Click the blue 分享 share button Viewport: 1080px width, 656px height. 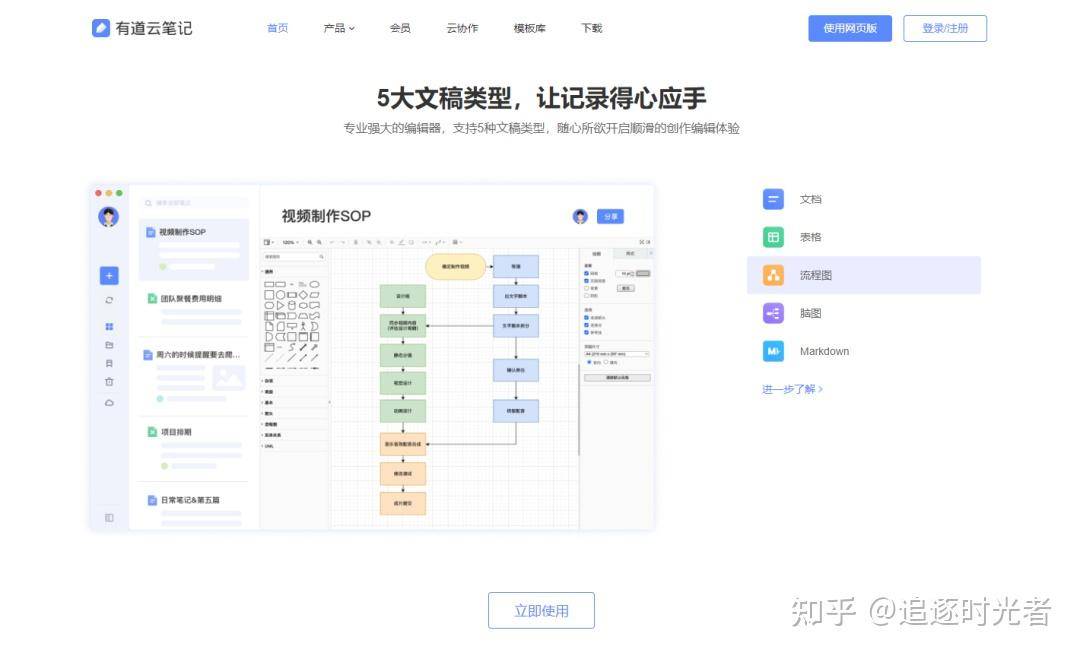(x=610, y=216)
